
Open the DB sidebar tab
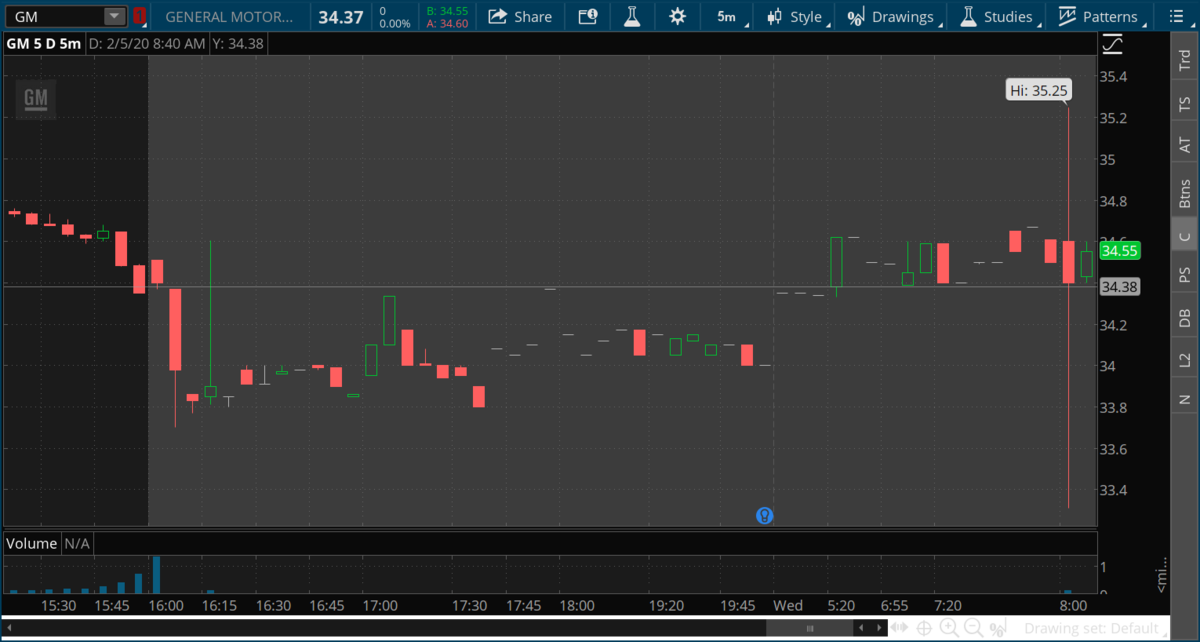tap(1185, 317)
